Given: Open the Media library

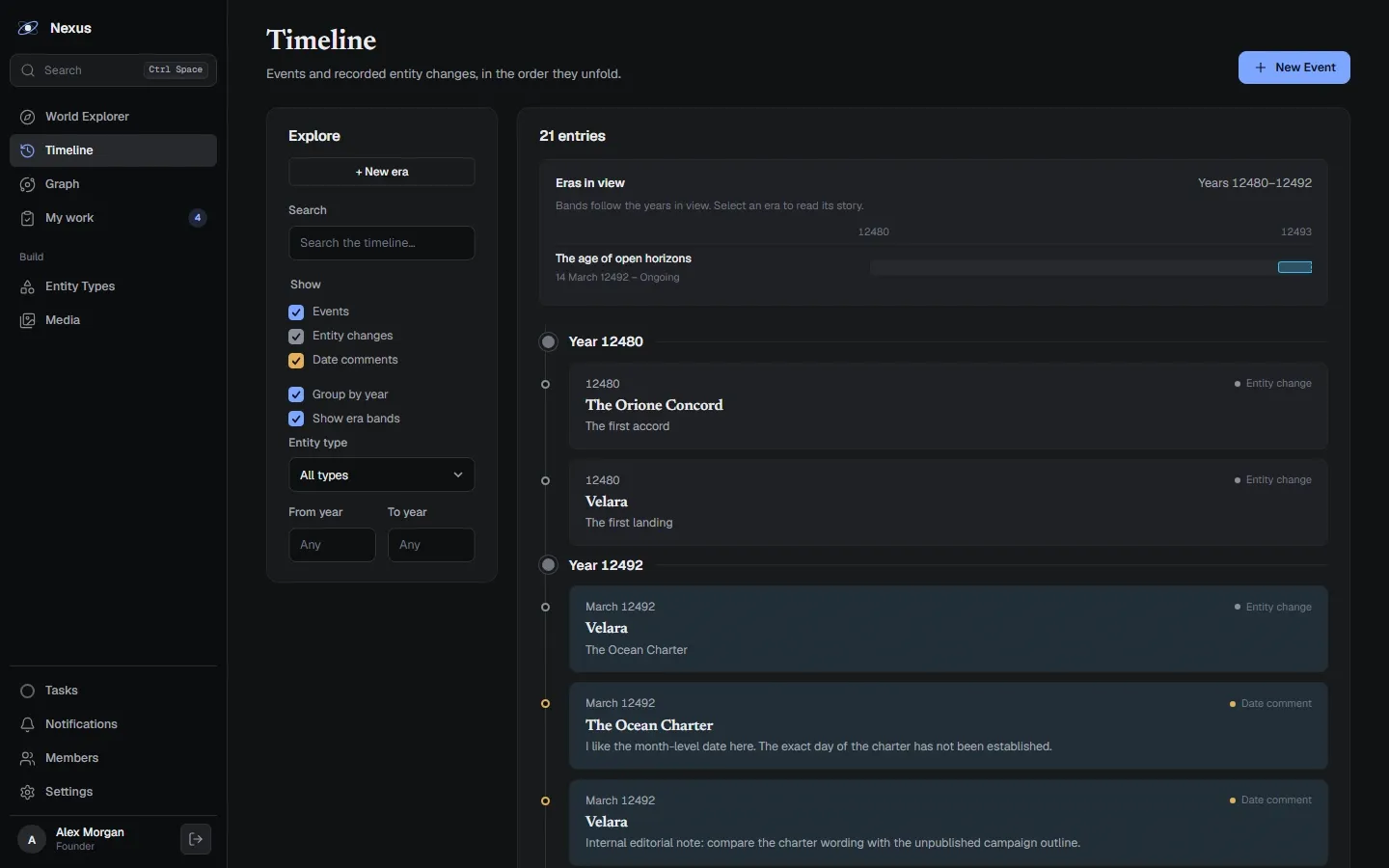Looking at the screenshot, I should pyautogui.click(x=113, y=320).
